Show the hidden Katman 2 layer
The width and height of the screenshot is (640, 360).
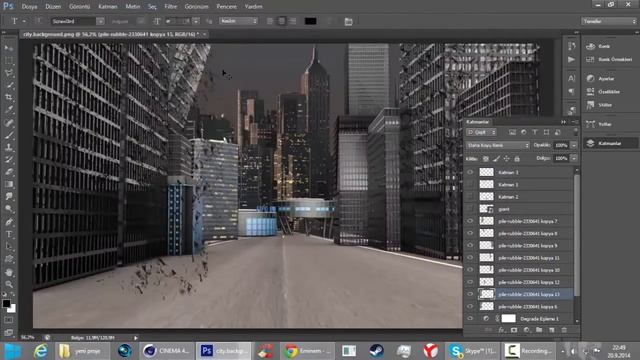(470, 197)
